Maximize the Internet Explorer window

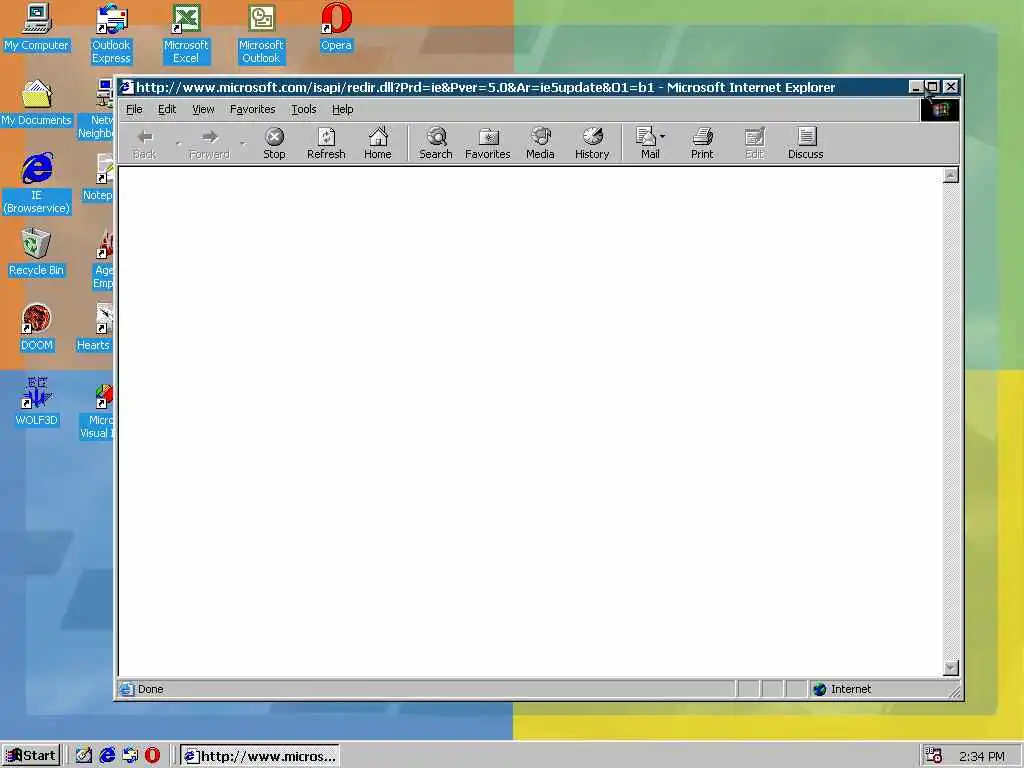[933, 87]
